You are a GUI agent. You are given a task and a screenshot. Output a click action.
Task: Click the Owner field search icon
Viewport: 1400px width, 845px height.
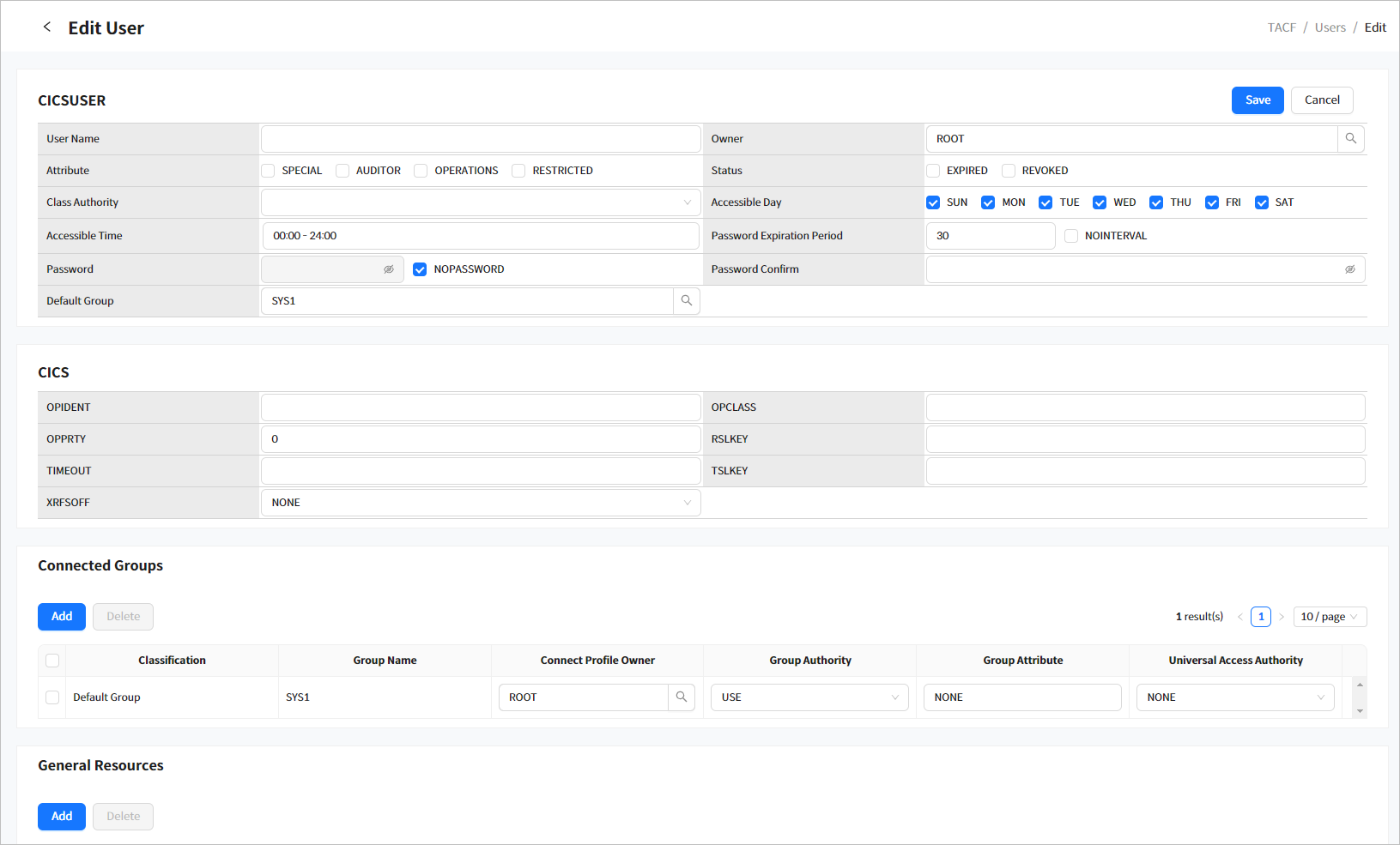tap(1350, 139)
